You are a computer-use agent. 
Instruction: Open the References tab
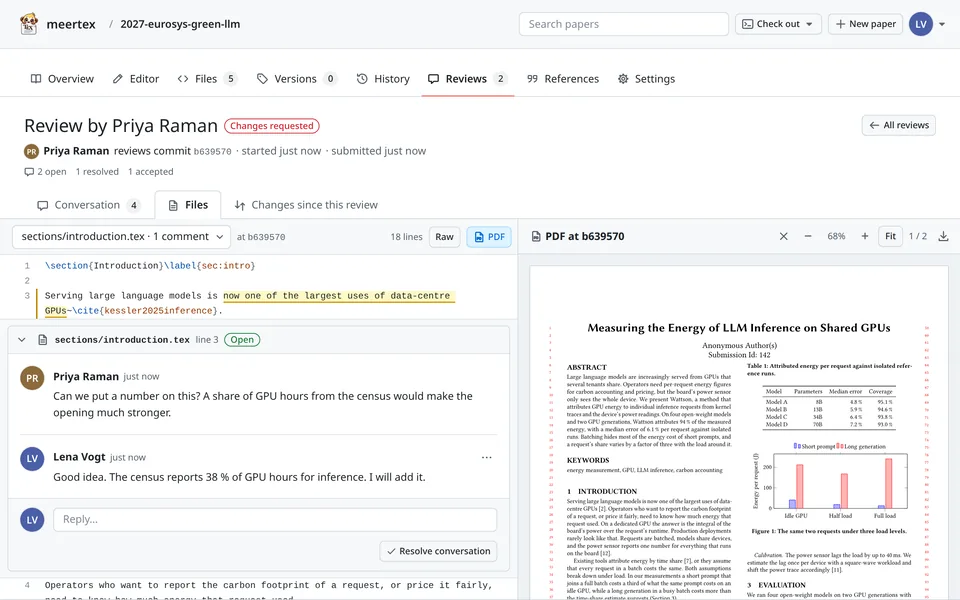click(x=563, y=78)
